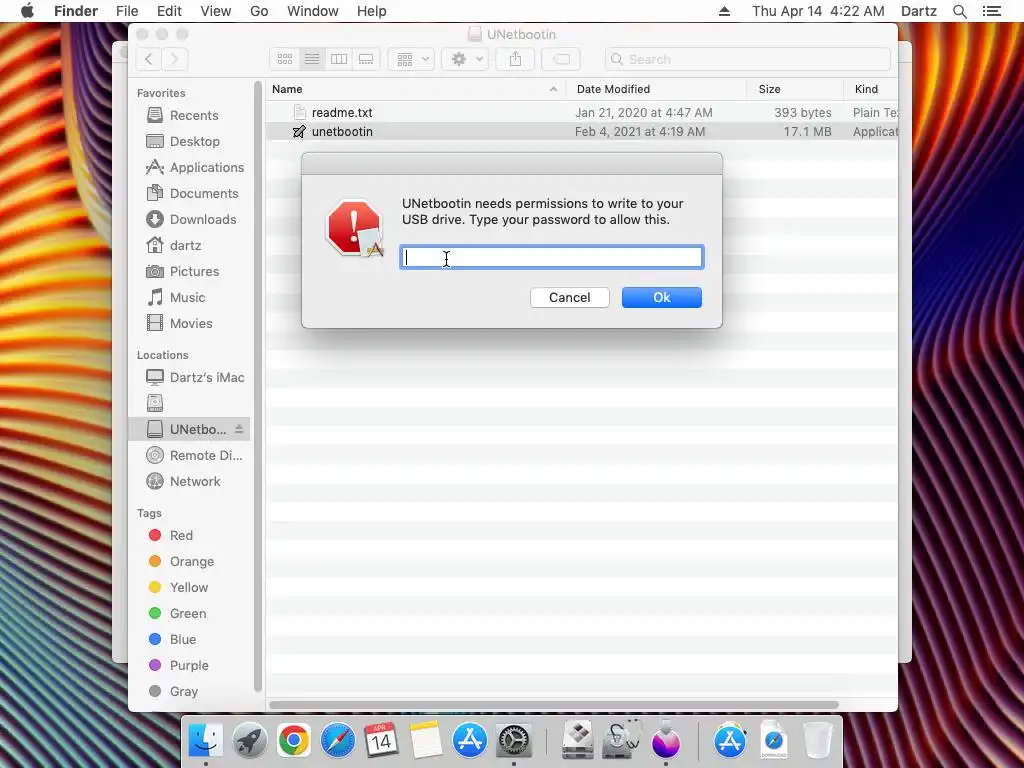Switch Finder to icon view
The width and height of the screenshot is (1024, 768).
(x=285, y=59)
